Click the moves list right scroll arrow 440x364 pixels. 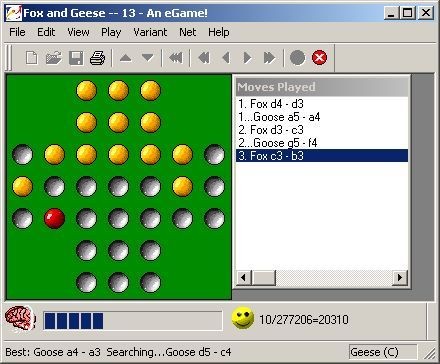coord(400,277)
